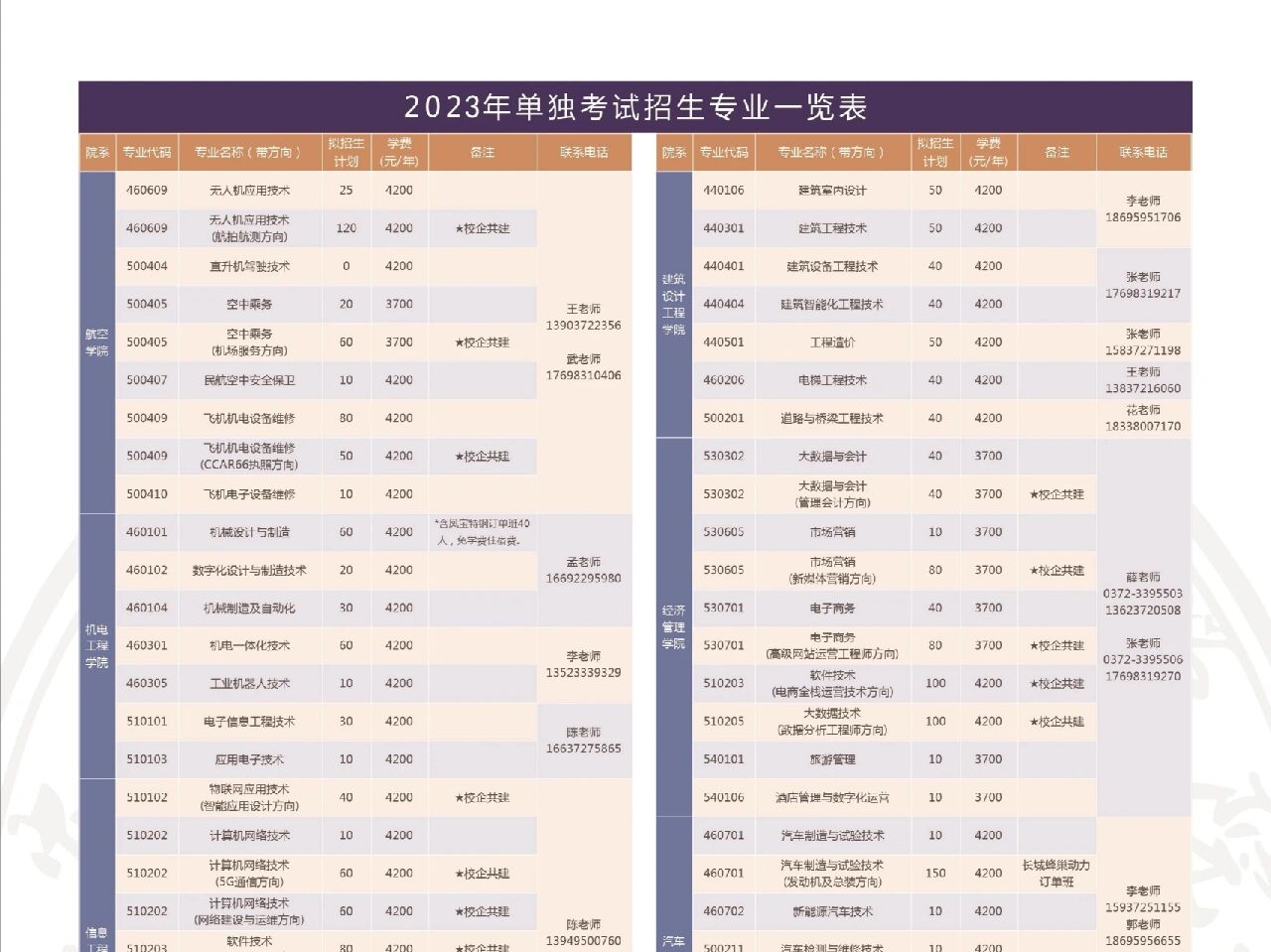Select major code 500407

[147, 380]
